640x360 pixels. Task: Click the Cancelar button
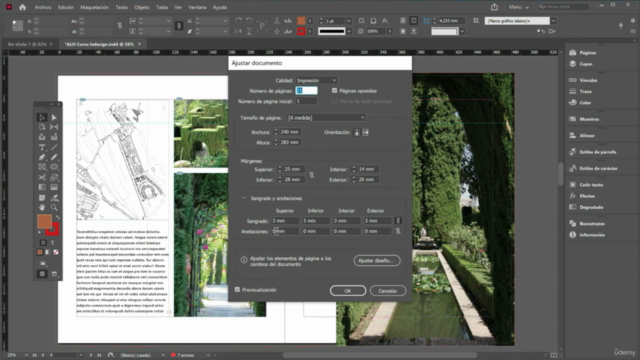point(388,291)
